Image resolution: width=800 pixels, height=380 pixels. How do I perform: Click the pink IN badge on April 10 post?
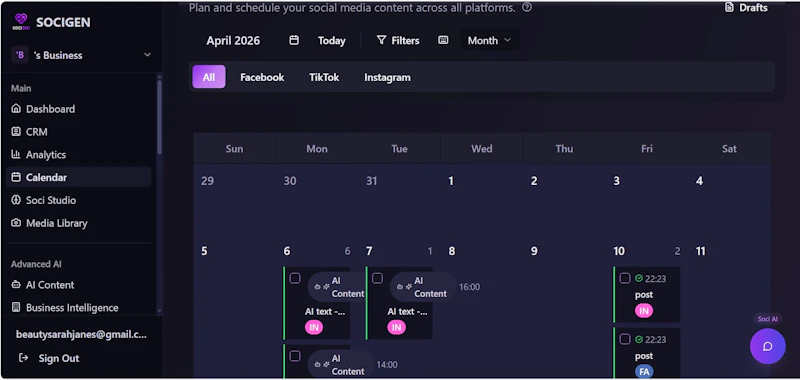(x=644, y=311)
